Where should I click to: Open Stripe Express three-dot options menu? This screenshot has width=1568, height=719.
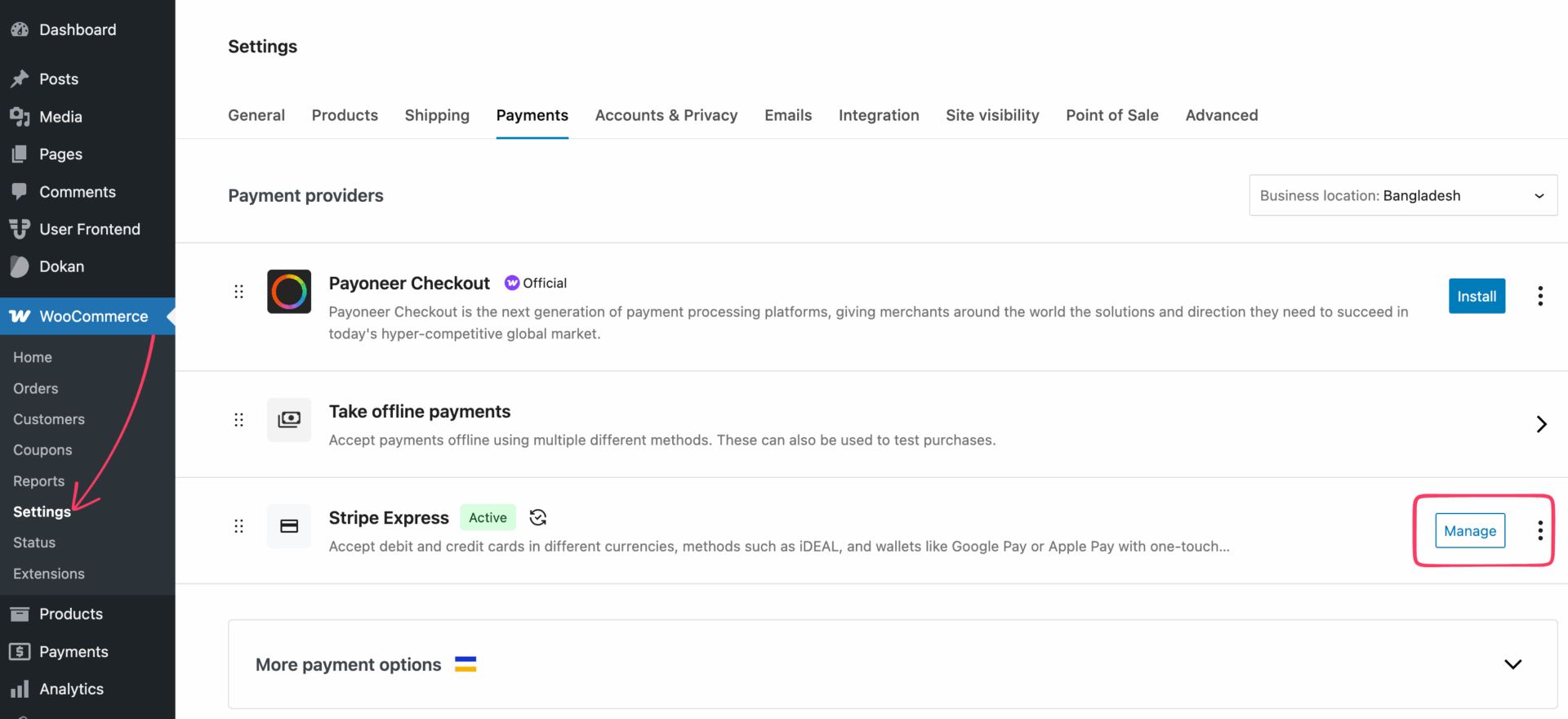click(1540, 531)
